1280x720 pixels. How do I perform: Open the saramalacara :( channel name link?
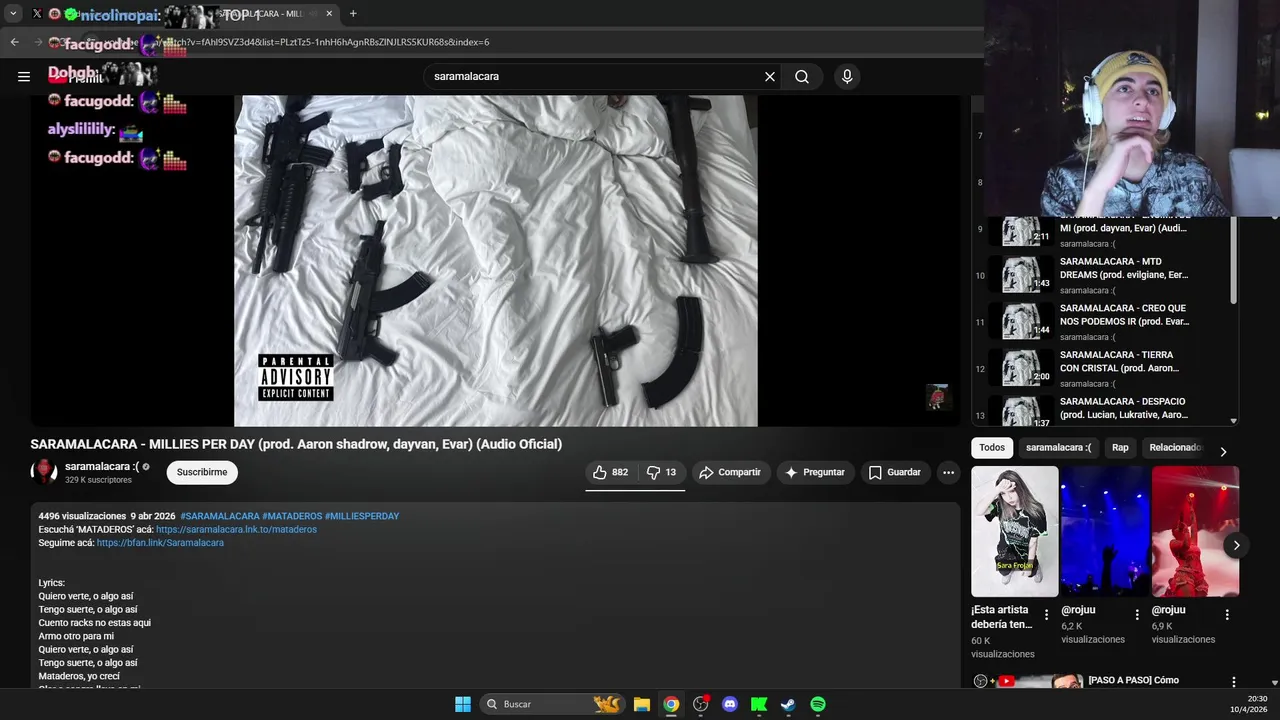point(102,466)
